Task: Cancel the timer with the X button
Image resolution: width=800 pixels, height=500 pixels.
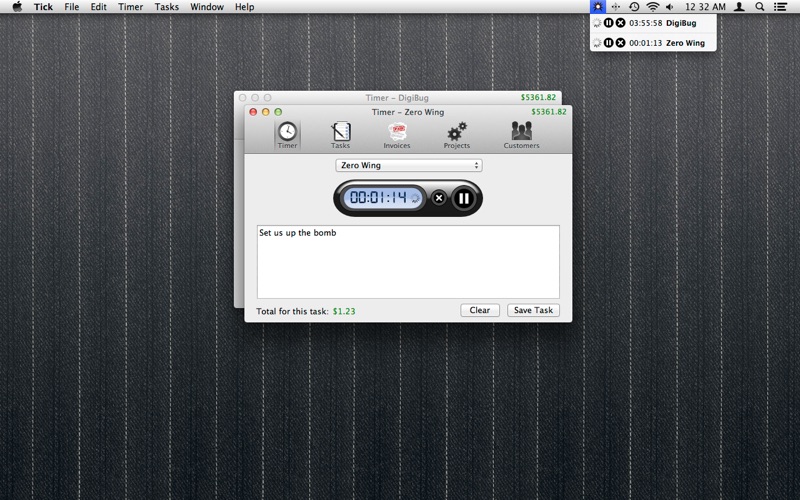Action: tap(439, 198)
